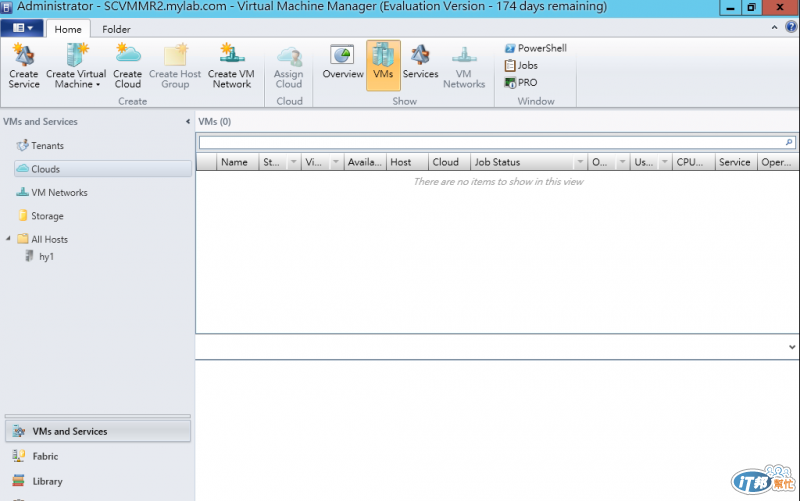Open the O... column filter dropdown
This screenshot has width=800, height=501.
[x=622, y=162]
